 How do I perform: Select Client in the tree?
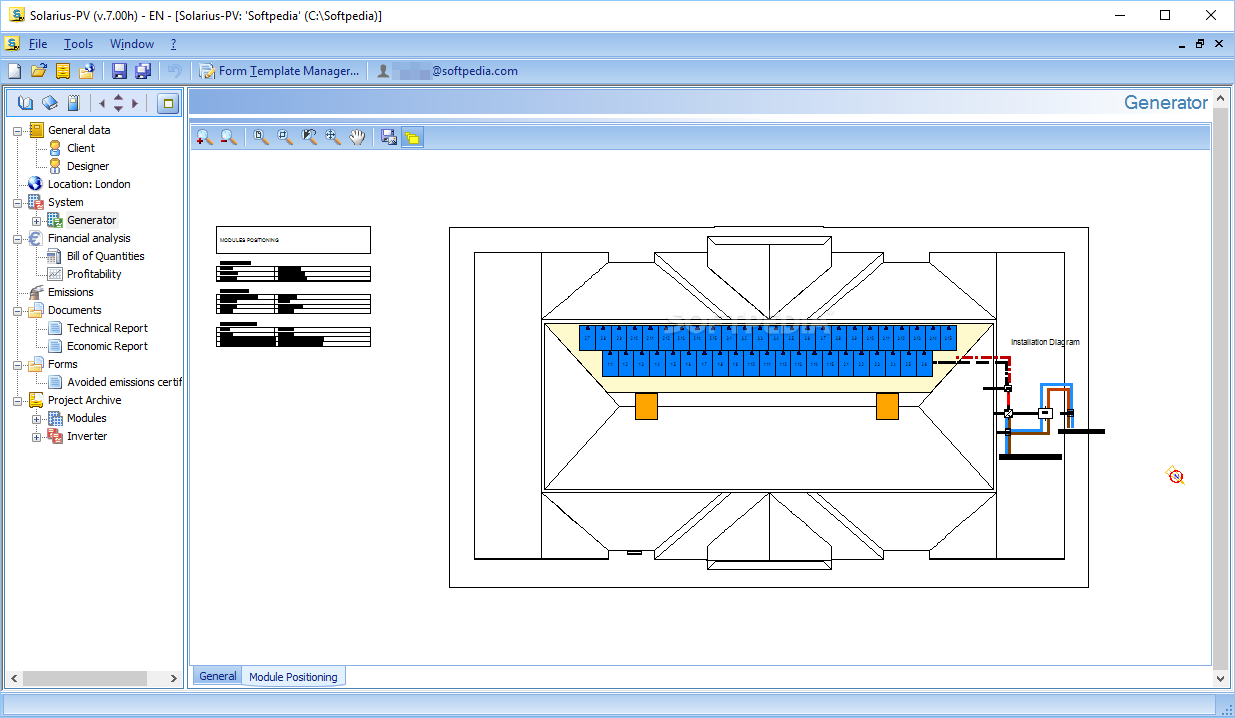81,148
